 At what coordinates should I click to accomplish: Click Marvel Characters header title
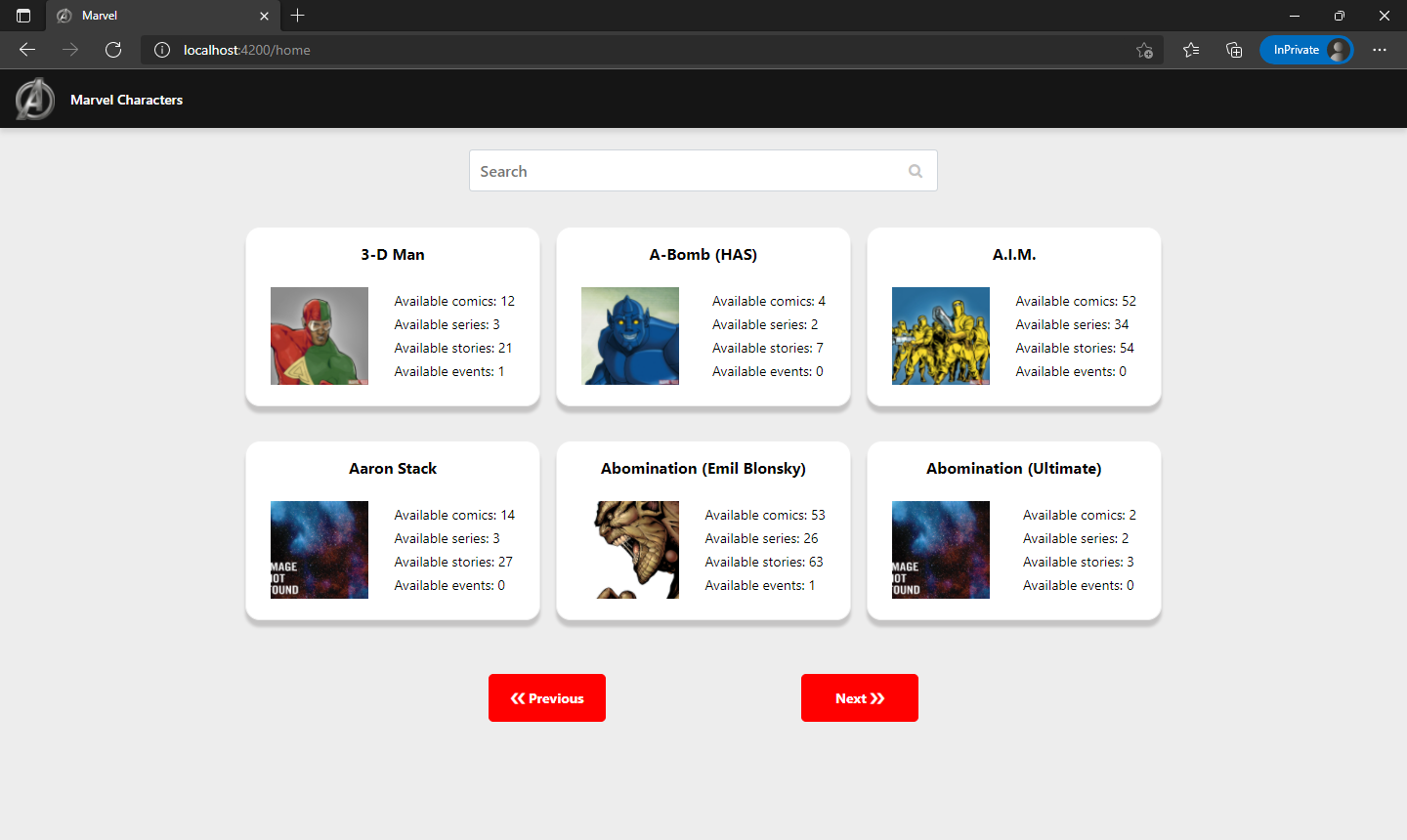click(x=127, y=100)
